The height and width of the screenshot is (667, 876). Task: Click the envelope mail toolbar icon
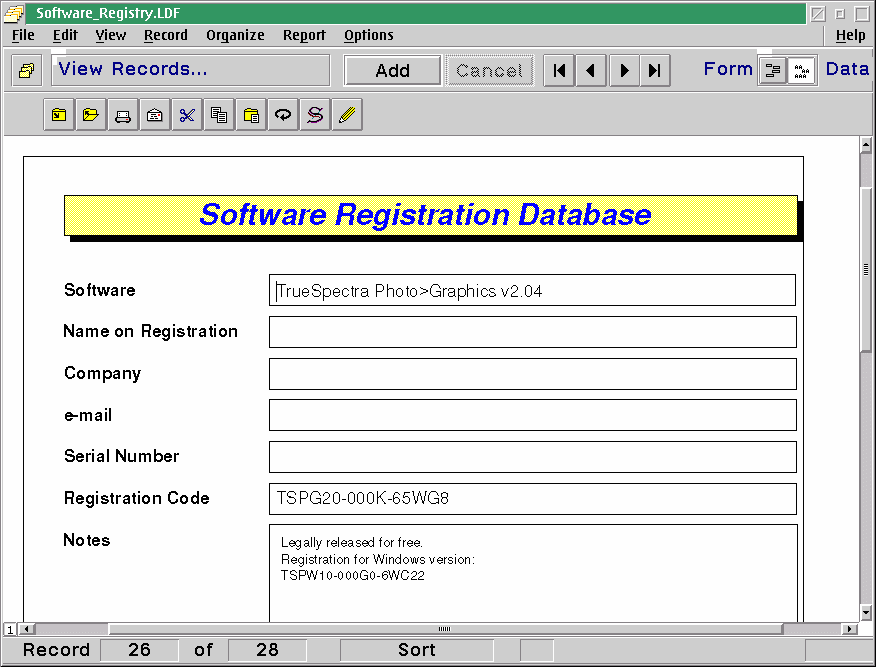[x=155, y=115]
